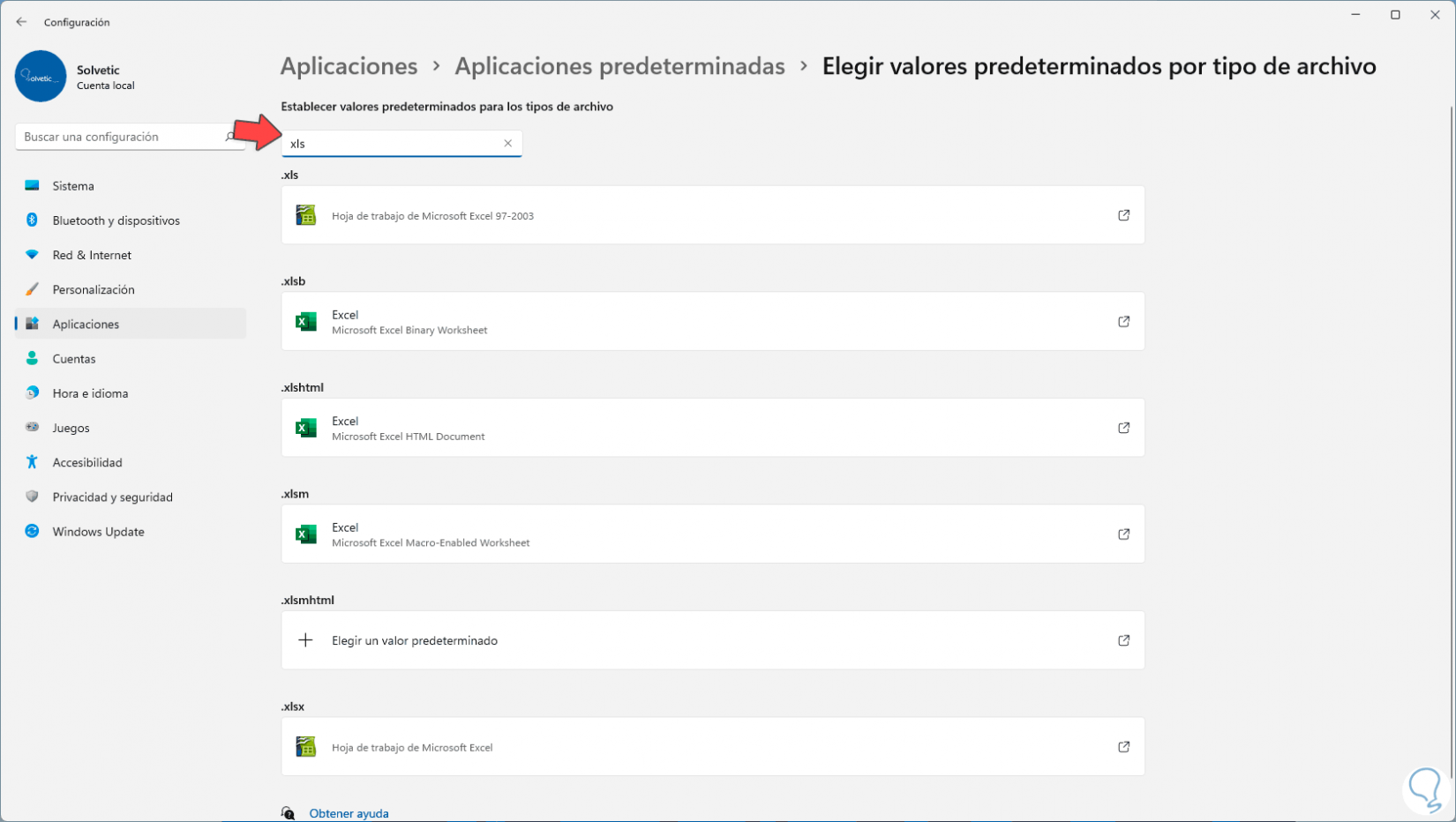Choose default for Hoja de trabajo Excel 97-2003
Screen dimensions: 1456x822
(x=713, y=215)
